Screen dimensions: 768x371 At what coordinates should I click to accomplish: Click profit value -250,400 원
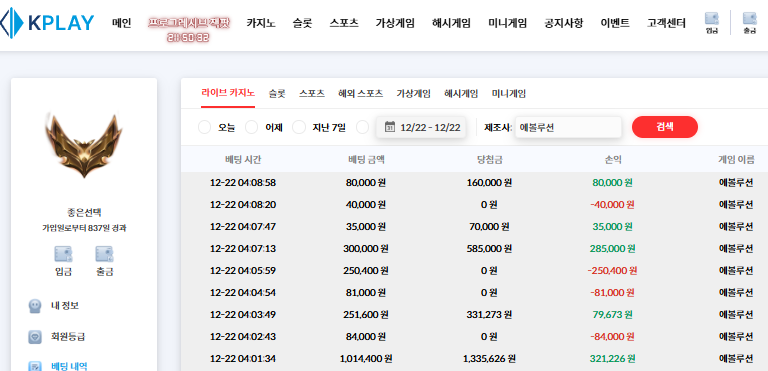point(613,271)
